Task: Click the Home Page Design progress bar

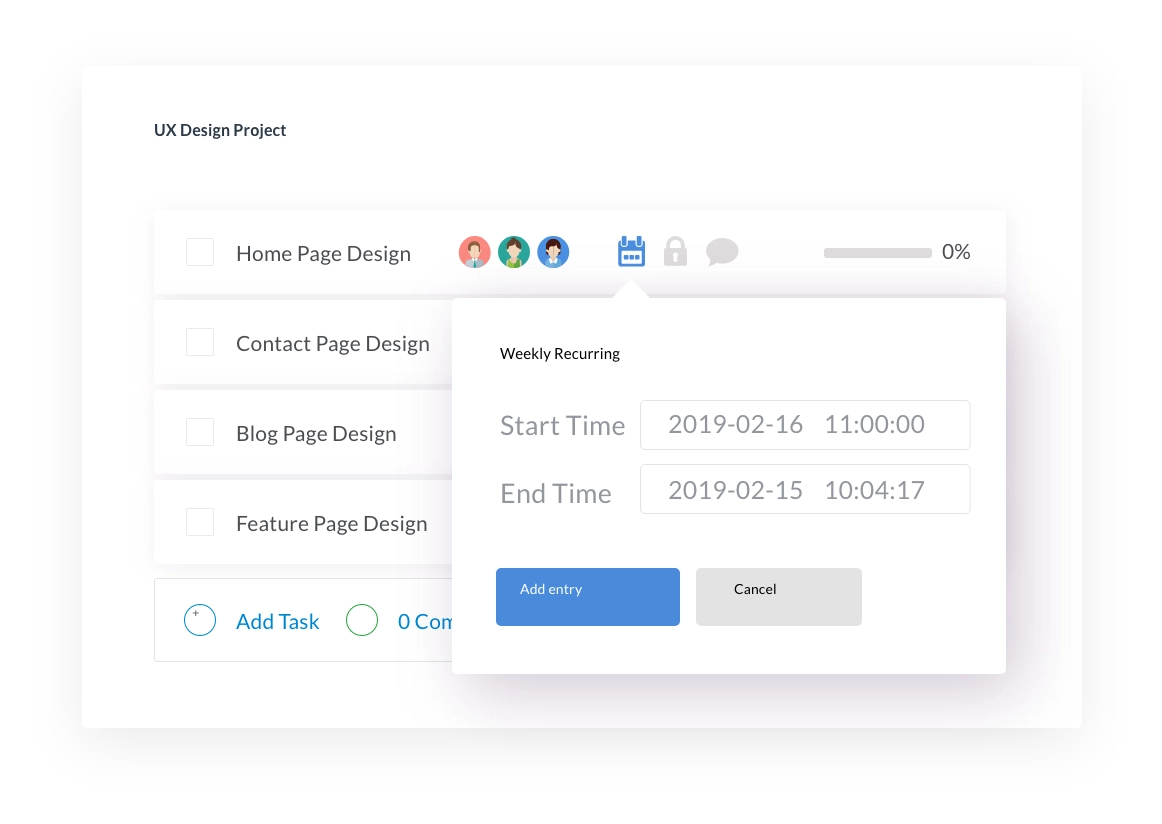Action: point(877,253)
